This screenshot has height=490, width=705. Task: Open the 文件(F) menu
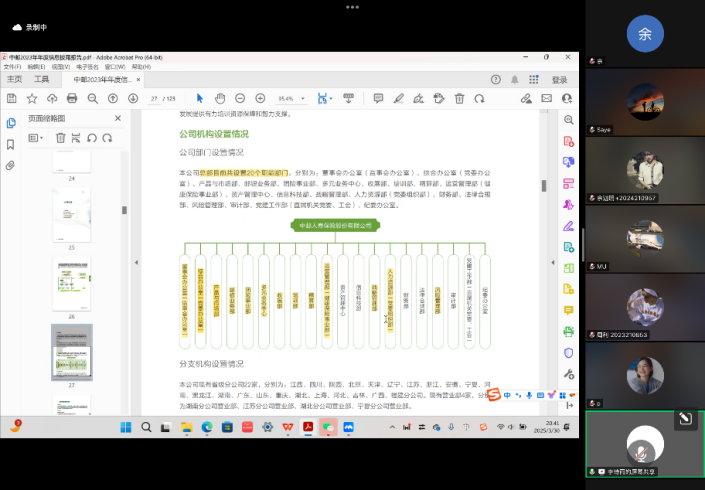point(12,67)
